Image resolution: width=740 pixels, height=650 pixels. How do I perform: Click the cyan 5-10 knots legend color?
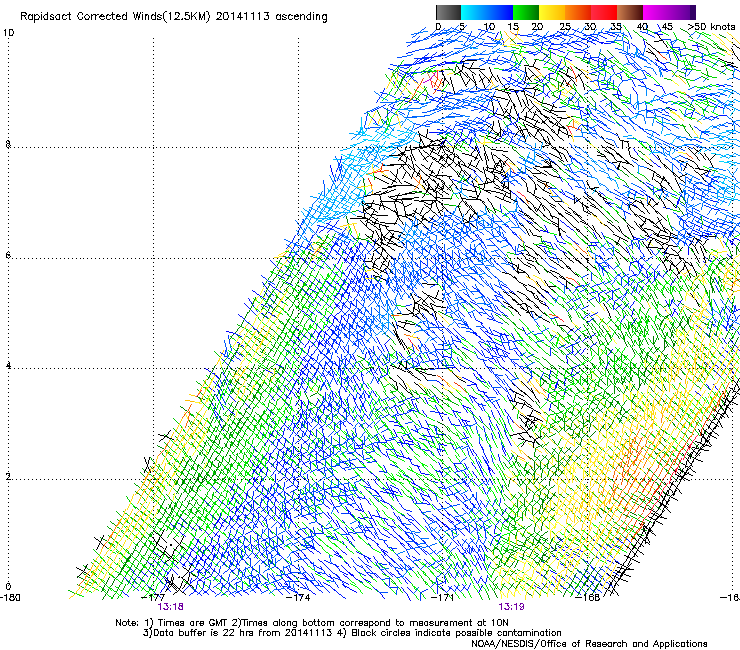pyautogui.click(x=474, y=12)
